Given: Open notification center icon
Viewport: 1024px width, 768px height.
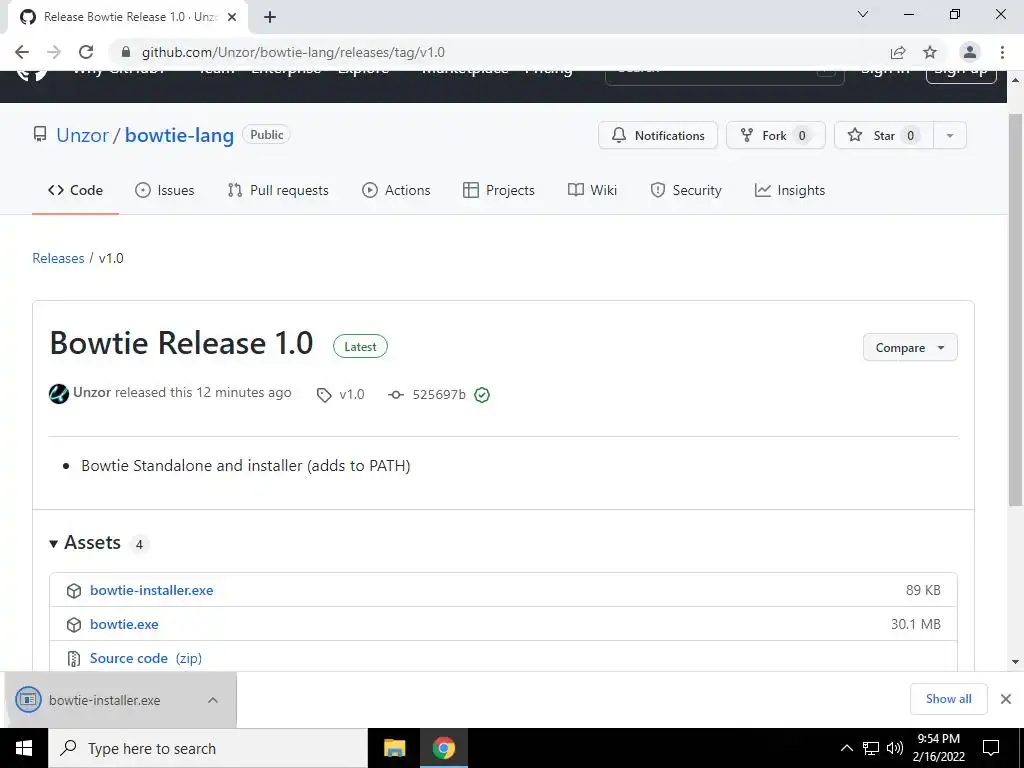Looking at the screenshot, I should [x=991, y=748].
